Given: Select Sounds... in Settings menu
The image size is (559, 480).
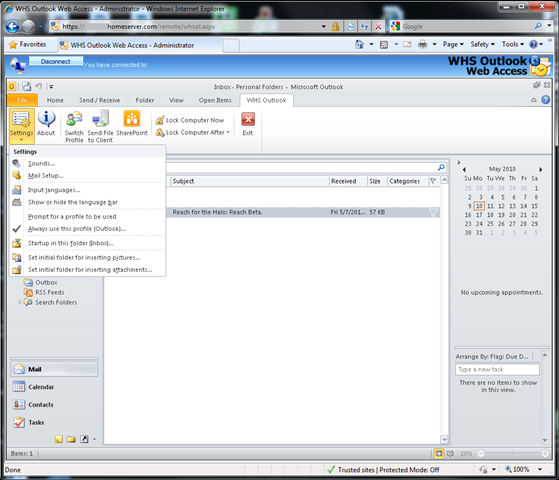Looking at the screenshot, I should [88, 163].
